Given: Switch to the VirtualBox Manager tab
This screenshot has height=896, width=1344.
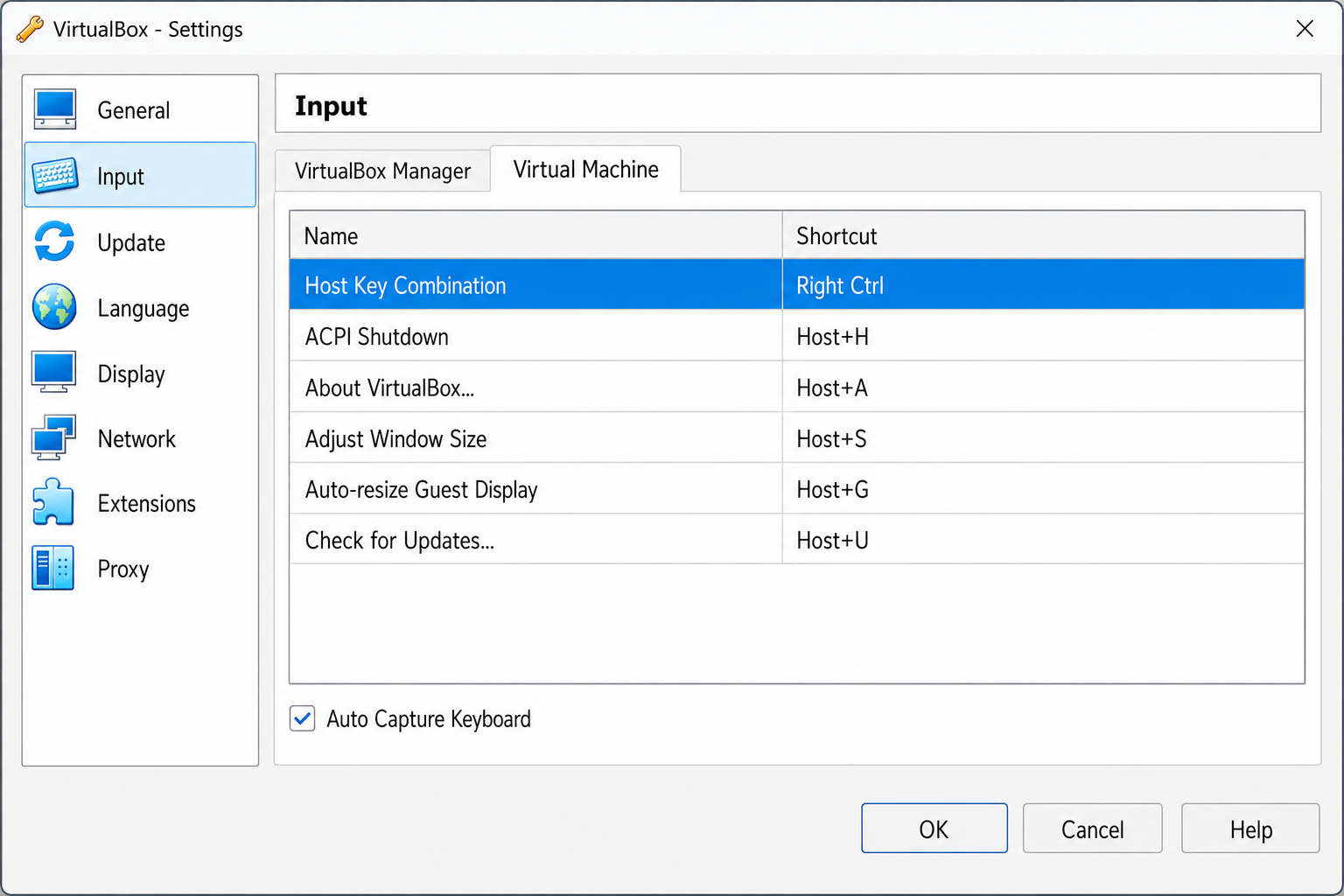Looking at the screenshot, I should [382, 171].
